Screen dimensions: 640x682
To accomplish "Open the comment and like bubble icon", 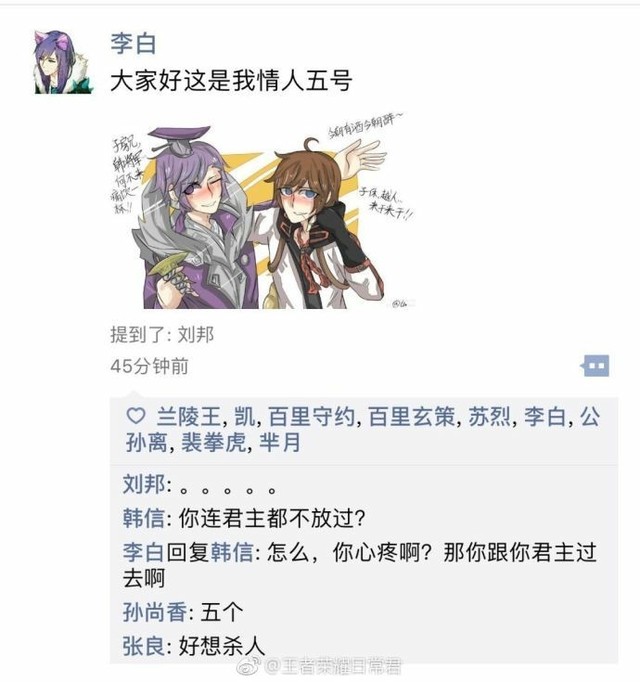I will [595, 366].
